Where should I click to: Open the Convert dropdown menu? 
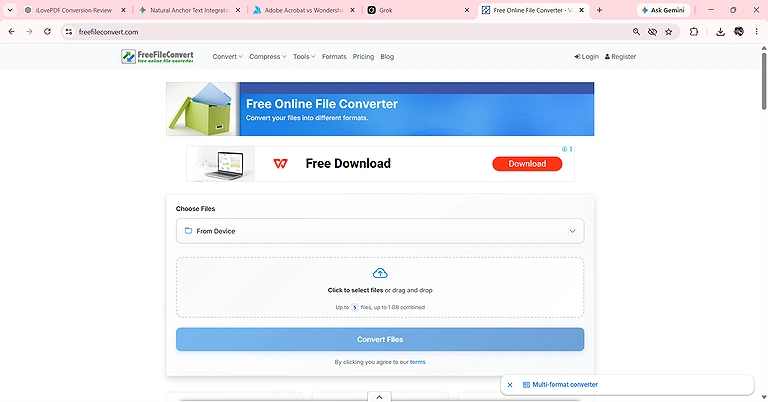click(x=227, y=57)
